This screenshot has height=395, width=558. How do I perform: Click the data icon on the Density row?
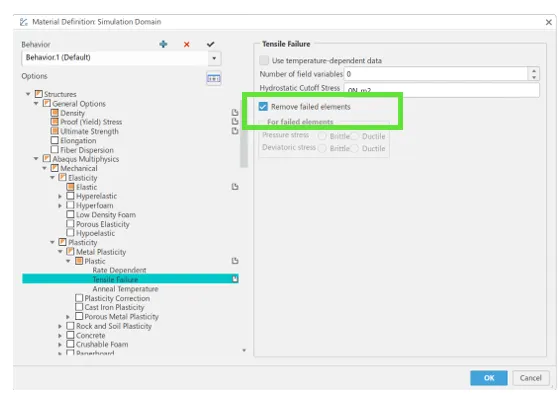pos(235,112)
